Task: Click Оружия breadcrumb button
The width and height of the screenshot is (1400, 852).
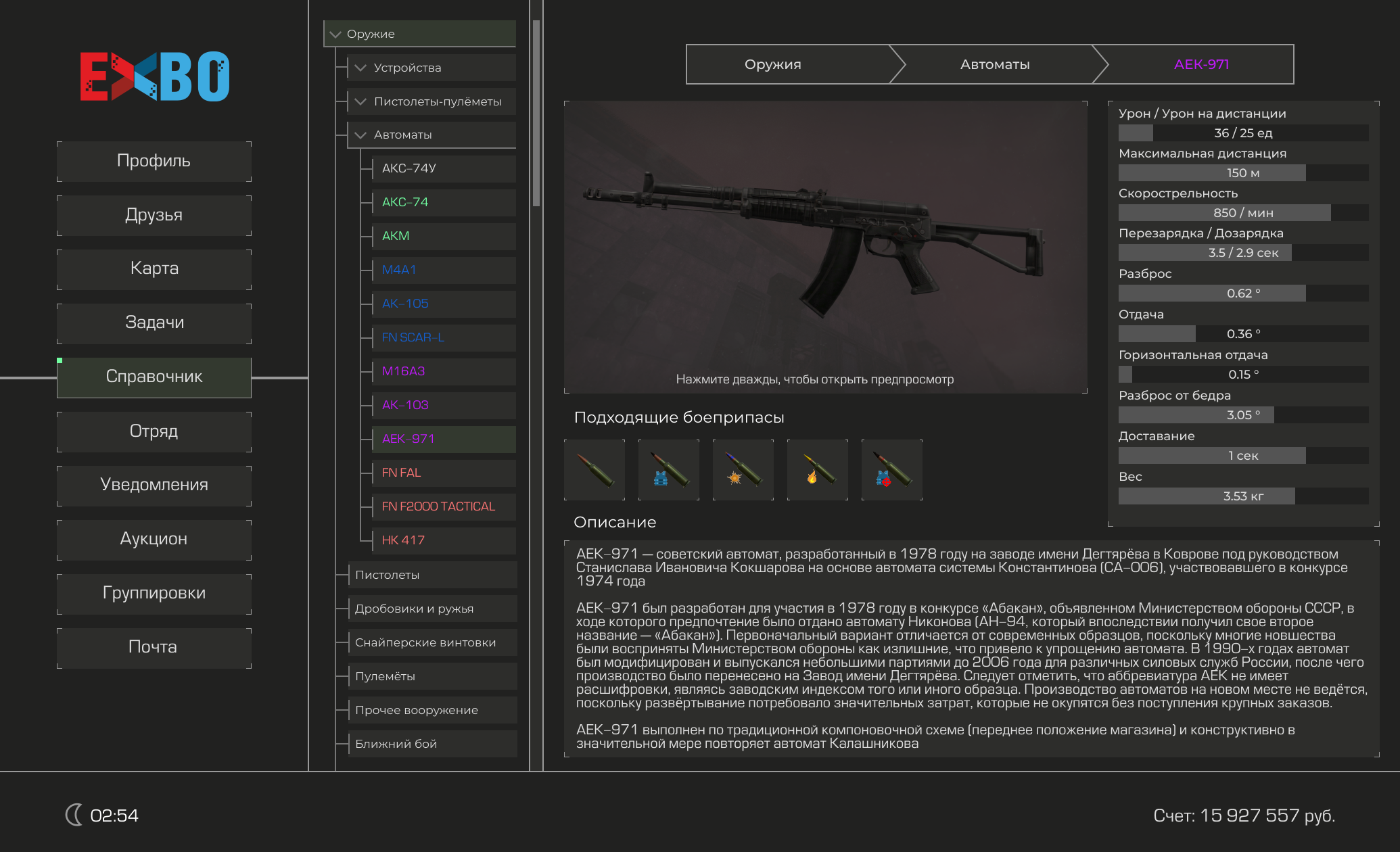Action: tap(773, 64)
